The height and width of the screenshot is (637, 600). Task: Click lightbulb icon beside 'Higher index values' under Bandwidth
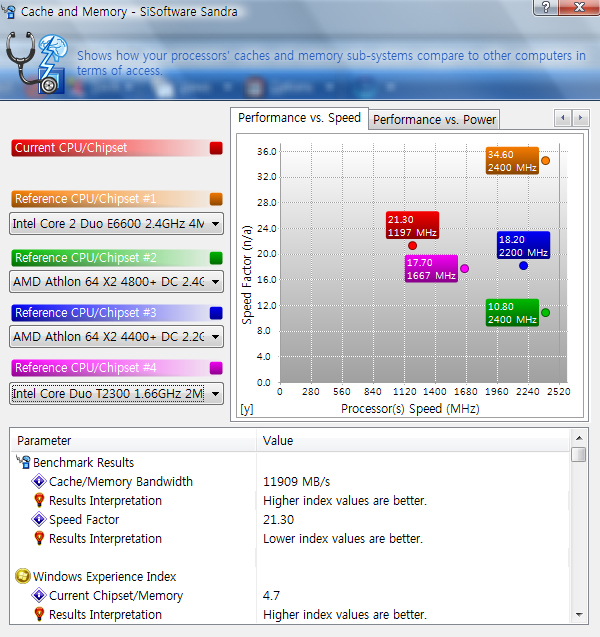coord(39,500)
